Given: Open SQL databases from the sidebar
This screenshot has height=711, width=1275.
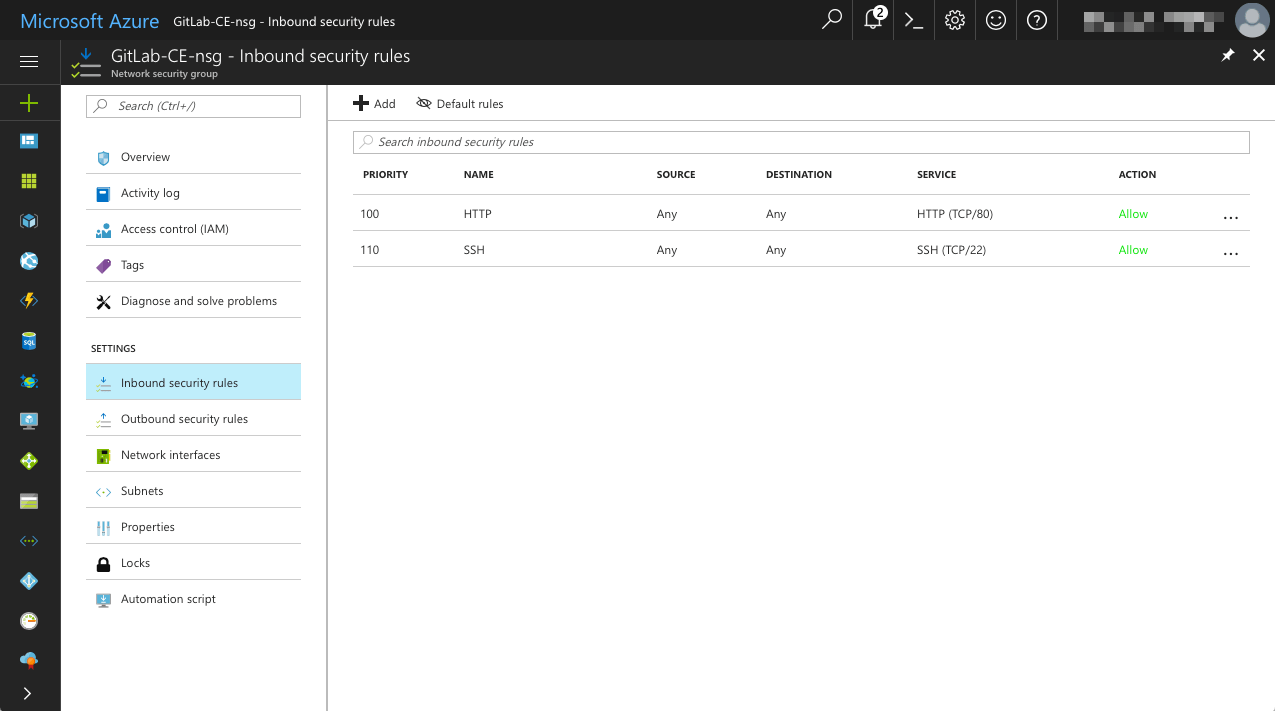Looking at the screenshot, I should tap(29, 341).
